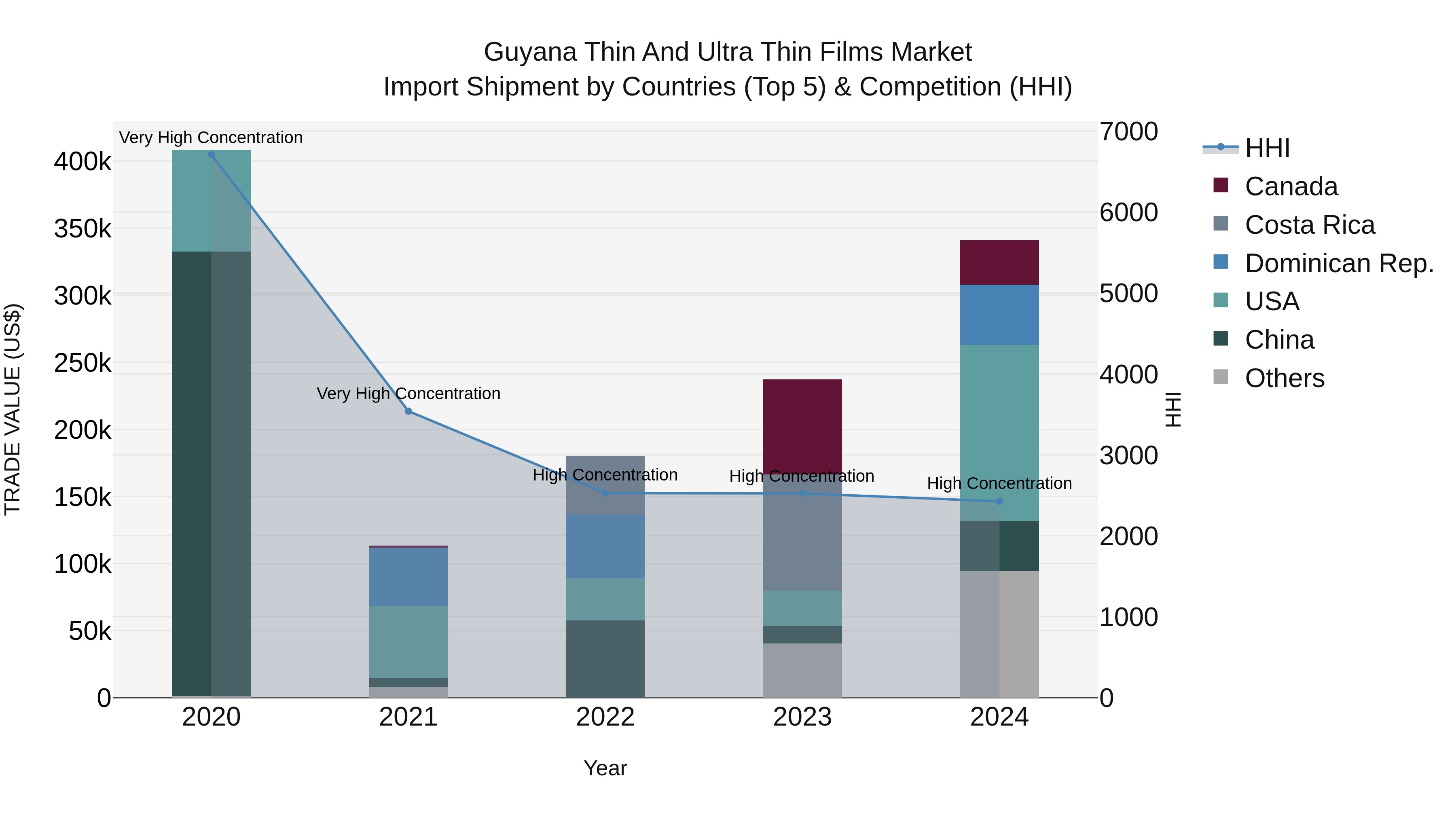Click the 'Very High Concentration' label above 2021
The width and height of the screenshot is (1456, 819).
[x=408, y=394]
